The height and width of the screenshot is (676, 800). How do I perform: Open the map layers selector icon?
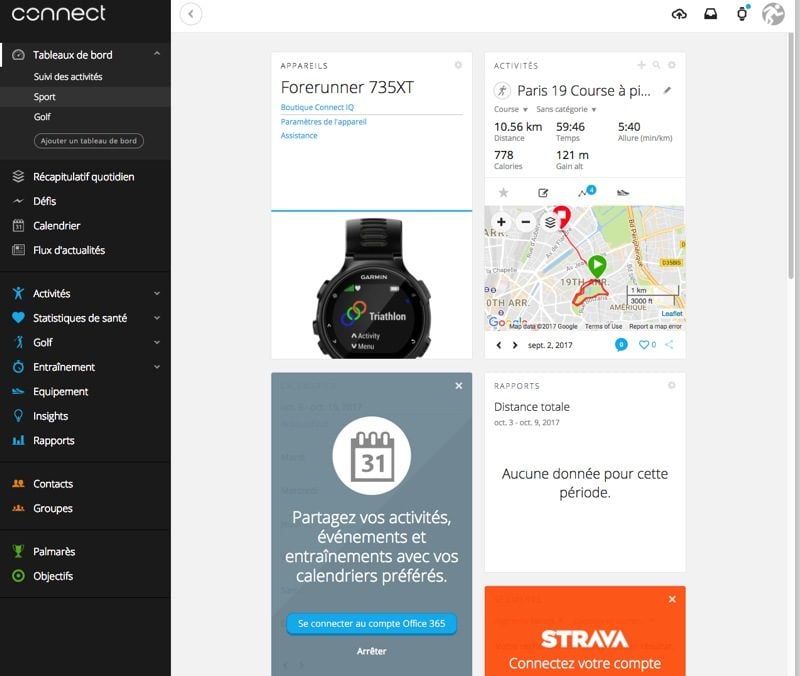[550, 222]
